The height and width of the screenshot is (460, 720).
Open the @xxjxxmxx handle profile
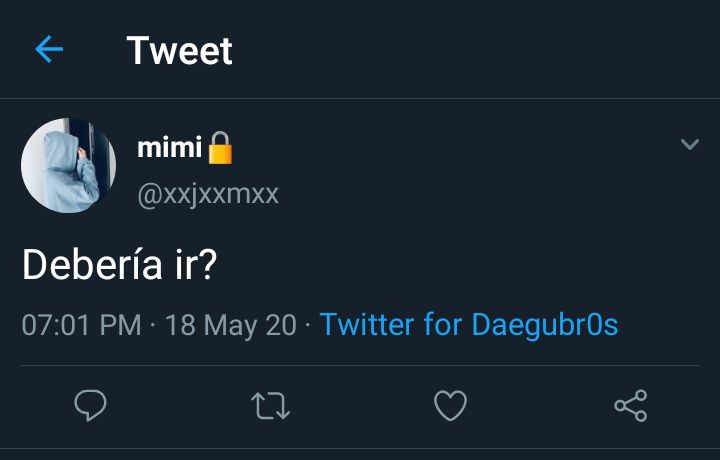208,195
